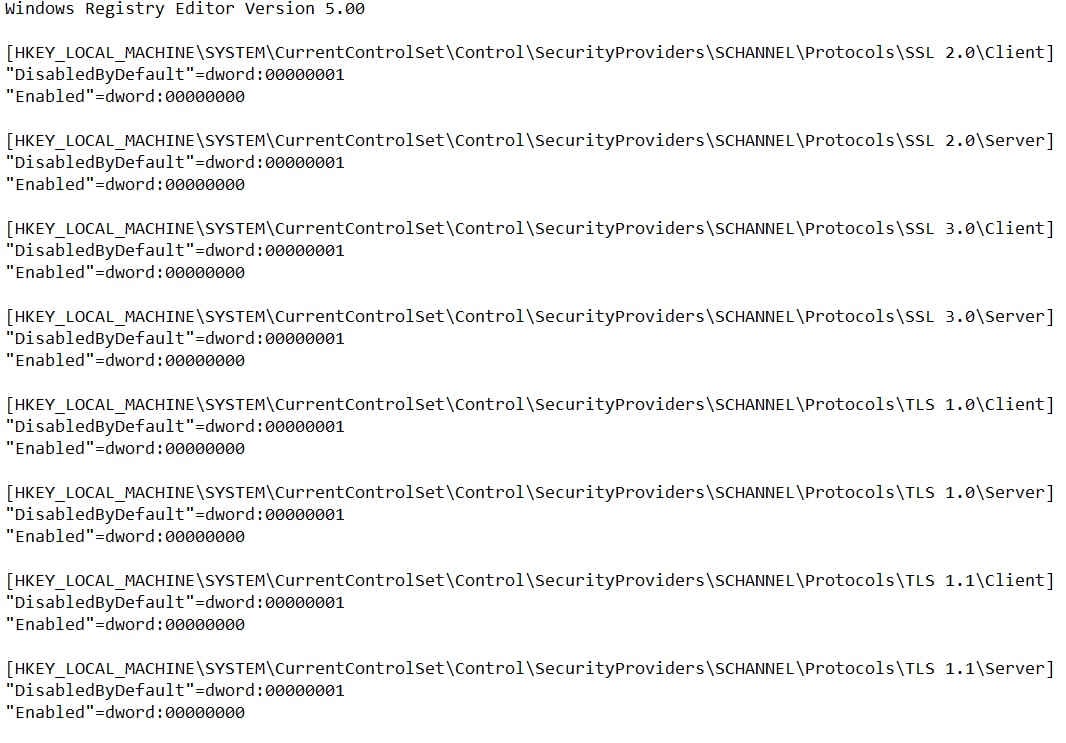The width and height of the screenshot is (1066, 743).
Task: Click the TLS 1.1\Server registry key line
Action: [x=530, y=669]
